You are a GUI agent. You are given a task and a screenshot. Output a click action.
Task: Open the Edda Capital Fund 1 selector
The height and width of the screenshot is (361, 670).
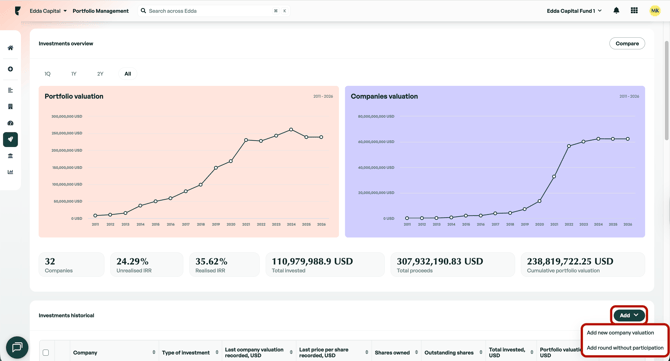point(574,11)
